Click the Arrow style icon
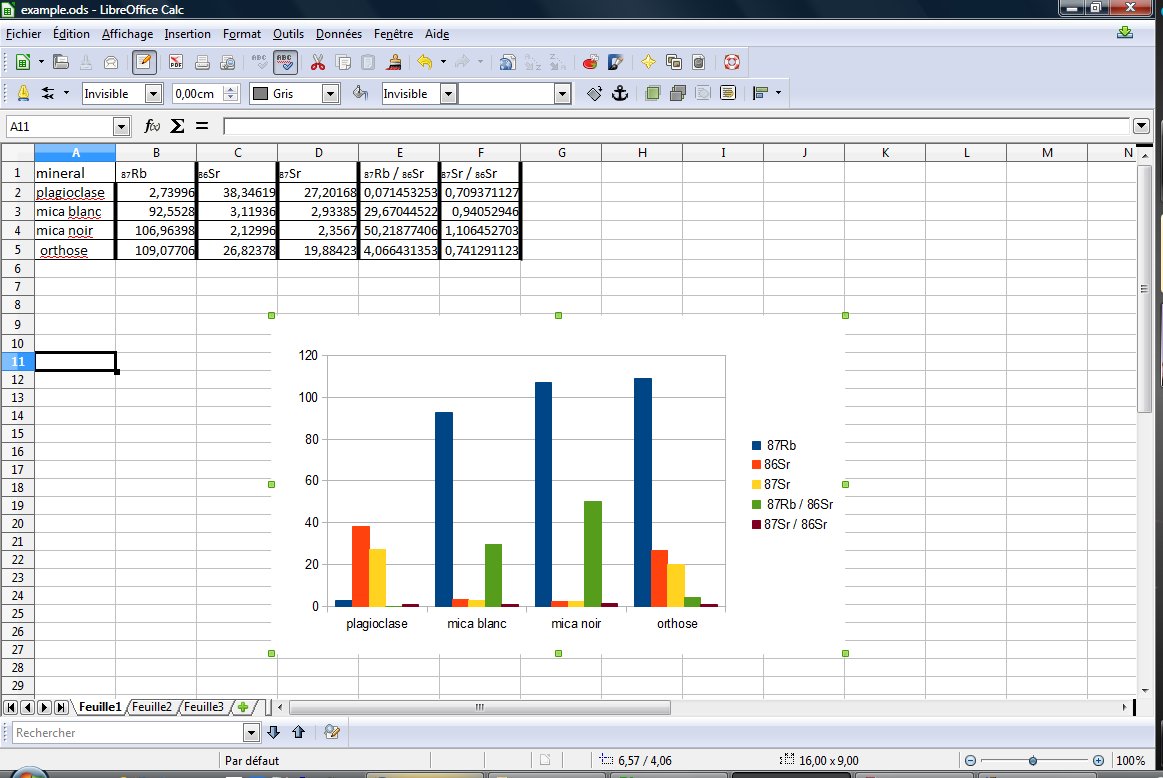The height and width of the screenshot is (778, 1163). [x=48, y=93]
